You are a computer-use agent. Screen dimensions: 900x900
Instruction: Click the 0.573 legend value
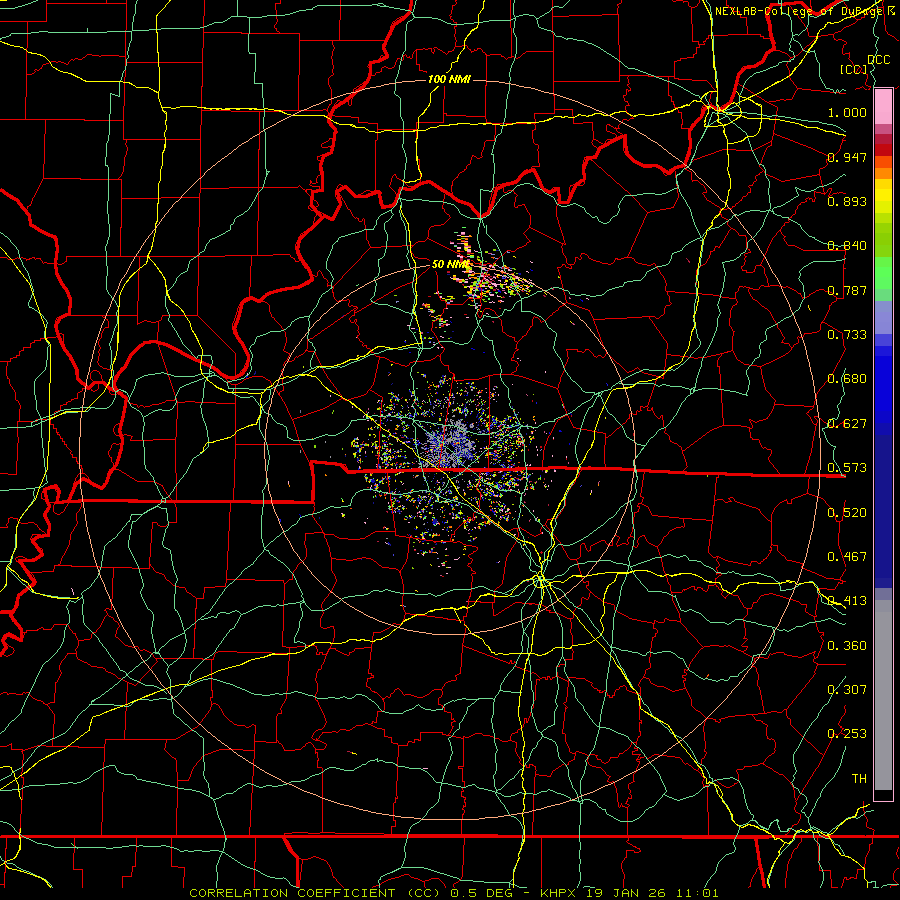coord(847,468)
